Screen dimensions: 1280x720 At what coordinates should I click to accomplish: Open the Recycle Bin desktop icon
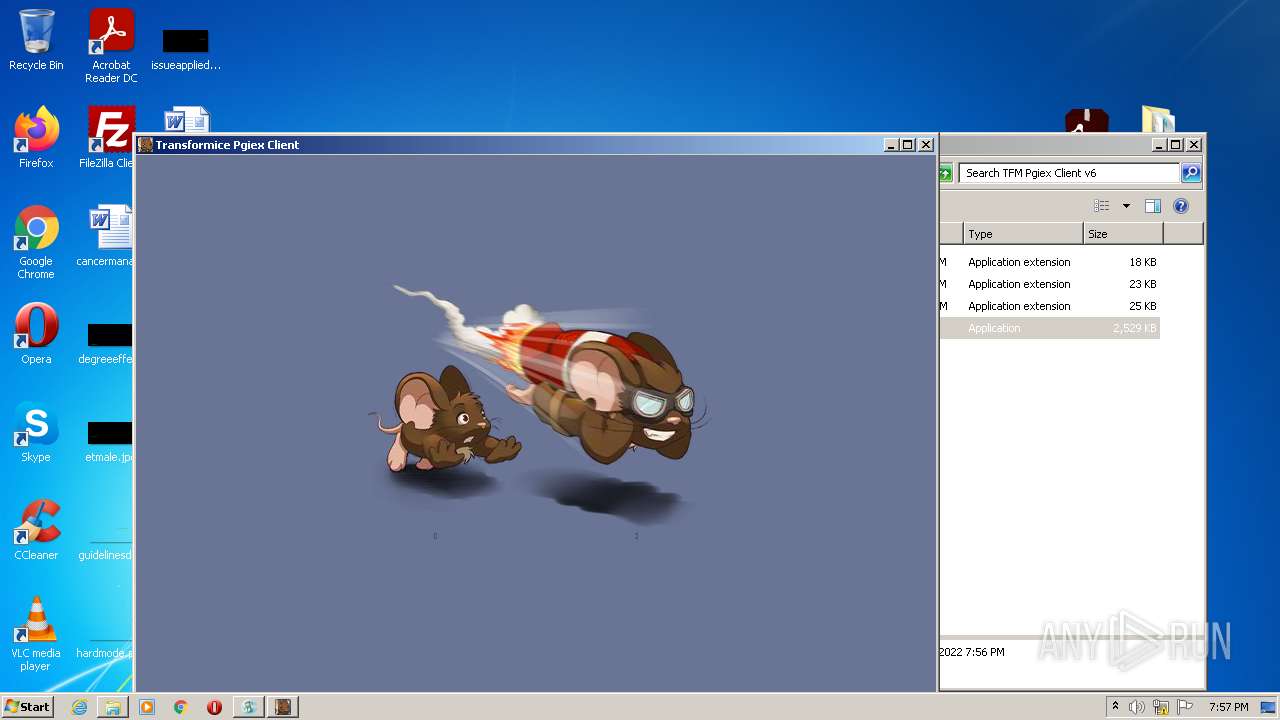point(36,40)
